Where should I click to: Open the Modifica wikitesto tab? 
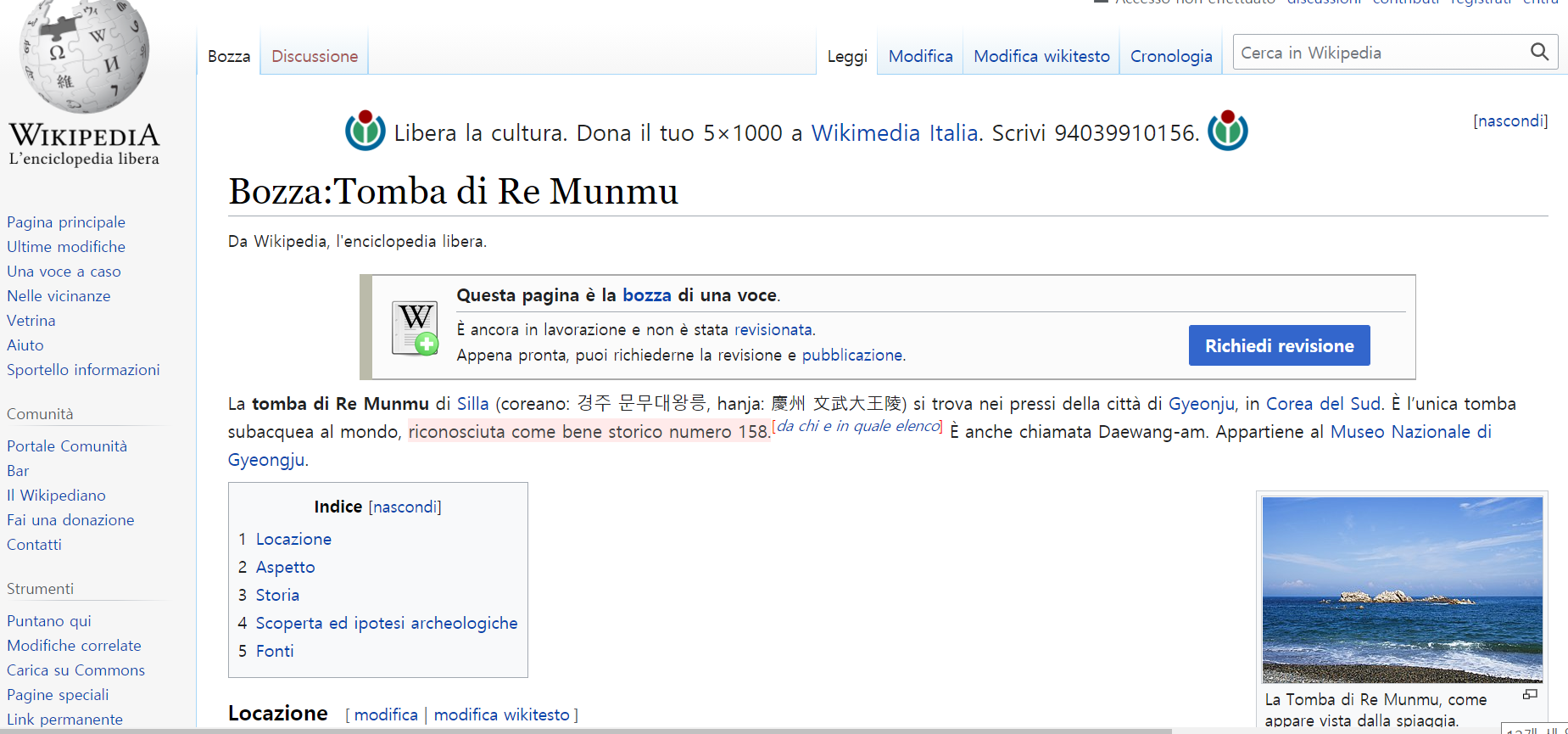[x=1041, y=56]
